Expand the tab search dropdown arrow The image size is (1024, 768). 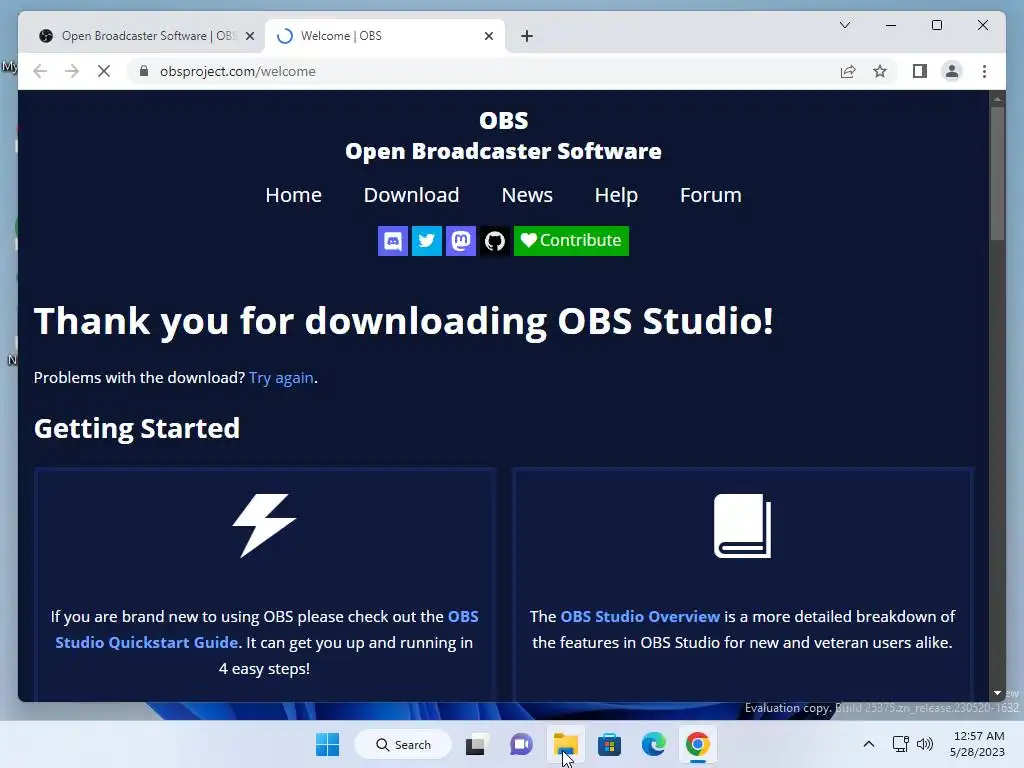pyautogui.click(x=844, y=25)
